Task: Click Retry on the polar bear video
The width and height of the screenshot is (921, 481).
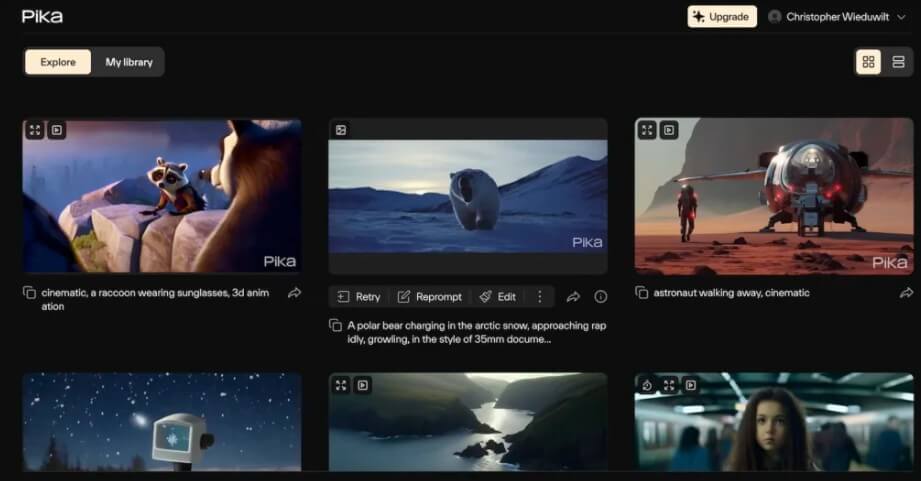Action: [359, 297]
